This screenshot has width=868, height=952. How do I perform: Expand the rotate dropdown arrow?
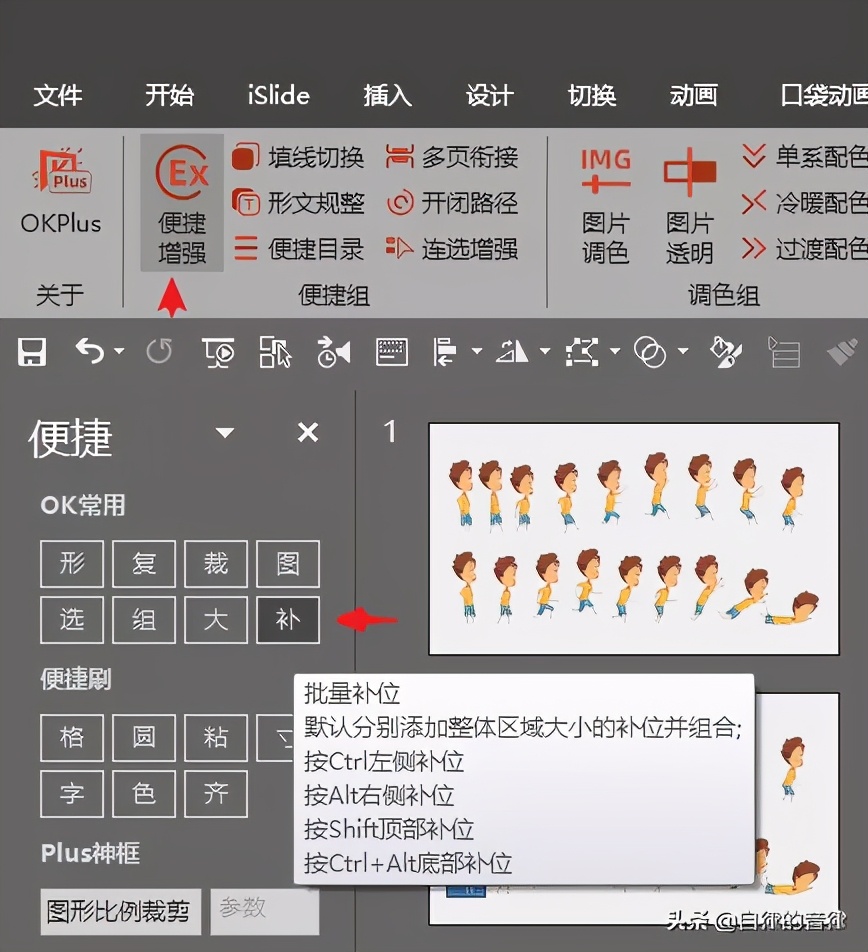point(545,351)
